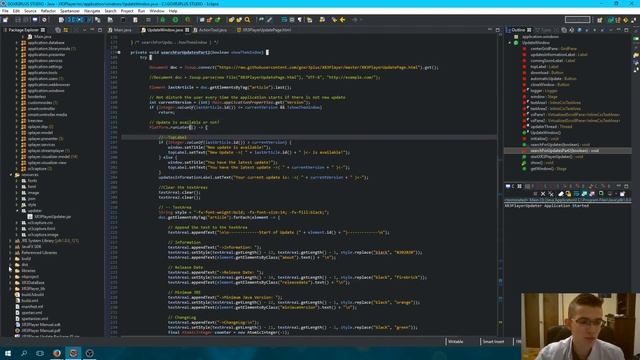Image resolution: width=640 pixels, height=360 pixels.
Task: Collapse UpdateWindow class in Outline
Action: 510,42
